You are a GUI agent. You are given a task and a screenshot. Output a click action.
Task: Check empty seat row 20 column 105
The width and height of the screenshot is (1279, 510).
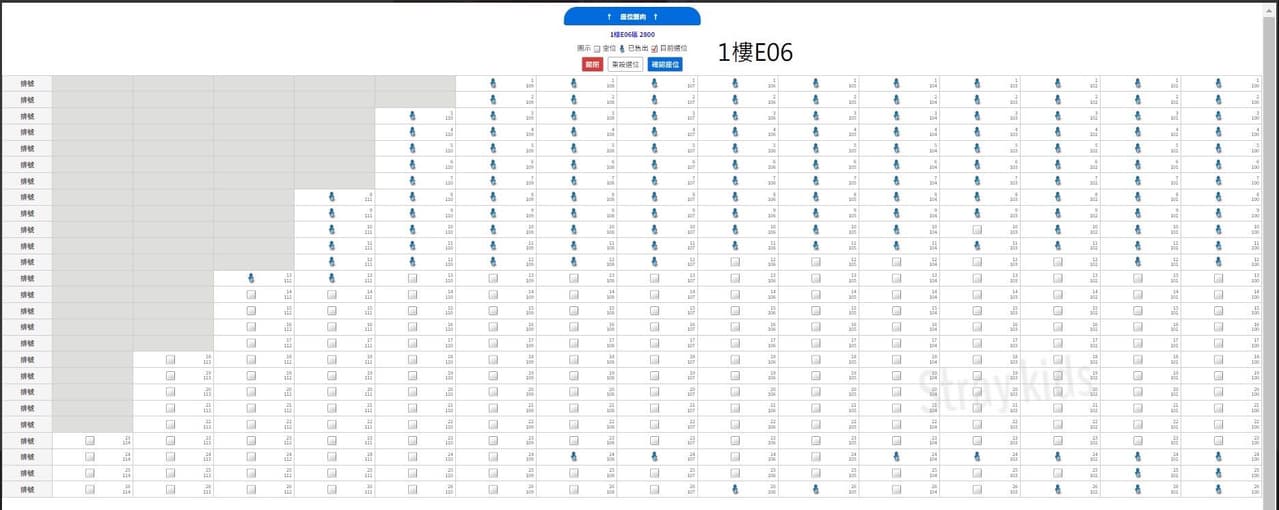pyautogui.click(x=816, y=391)
